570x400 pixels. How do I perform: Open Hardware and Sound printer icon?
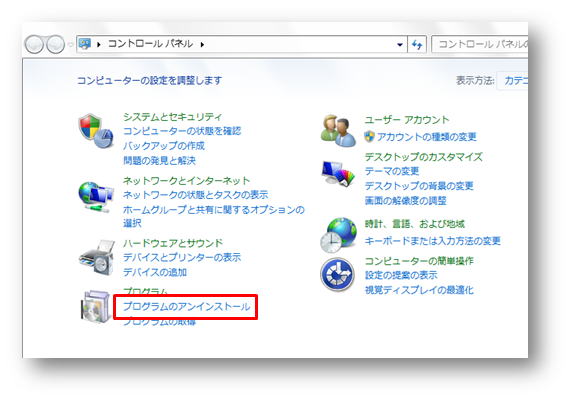tap(97, 257)
